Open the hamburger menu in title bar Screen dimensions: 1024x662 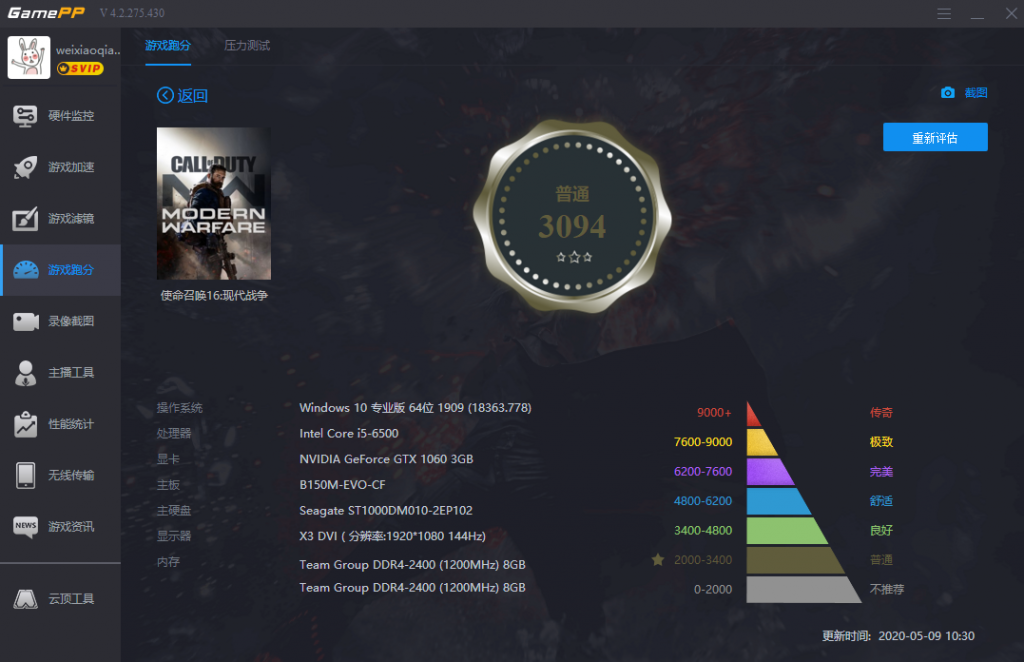click(x=944, y=14)
